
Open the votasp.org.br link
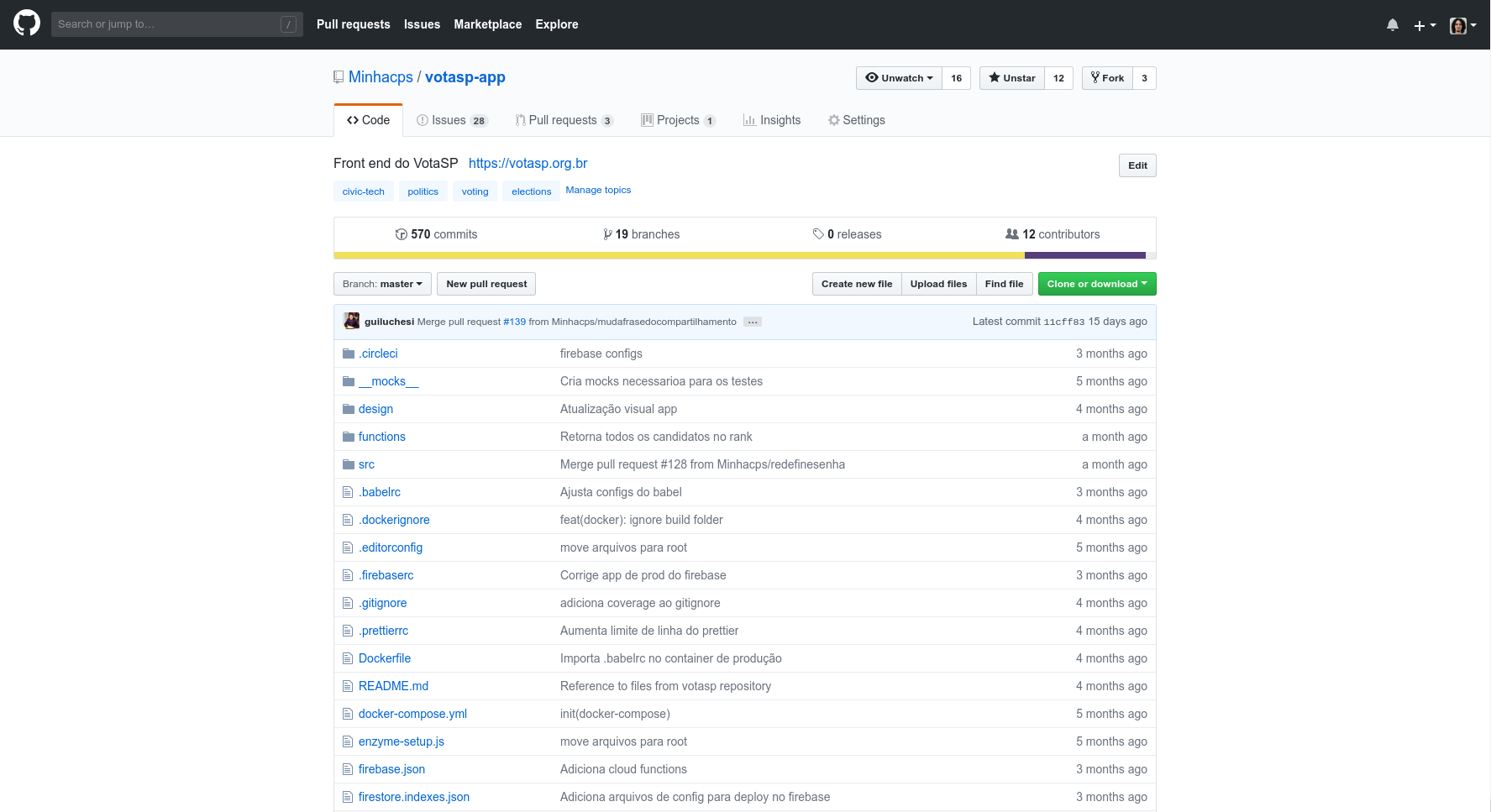click(528, 163)
